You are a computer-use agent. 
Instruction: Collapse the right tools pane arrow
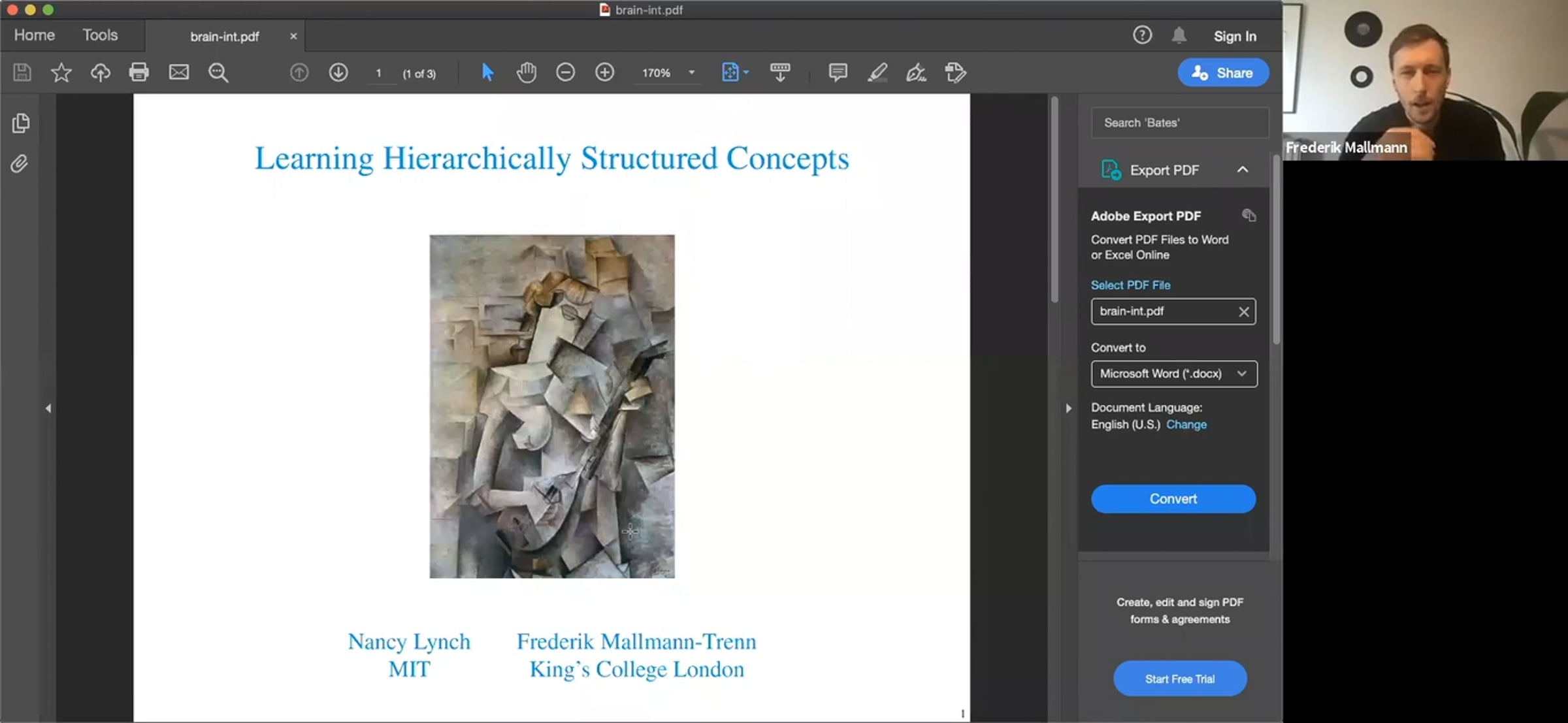(x=1068, y=409)
